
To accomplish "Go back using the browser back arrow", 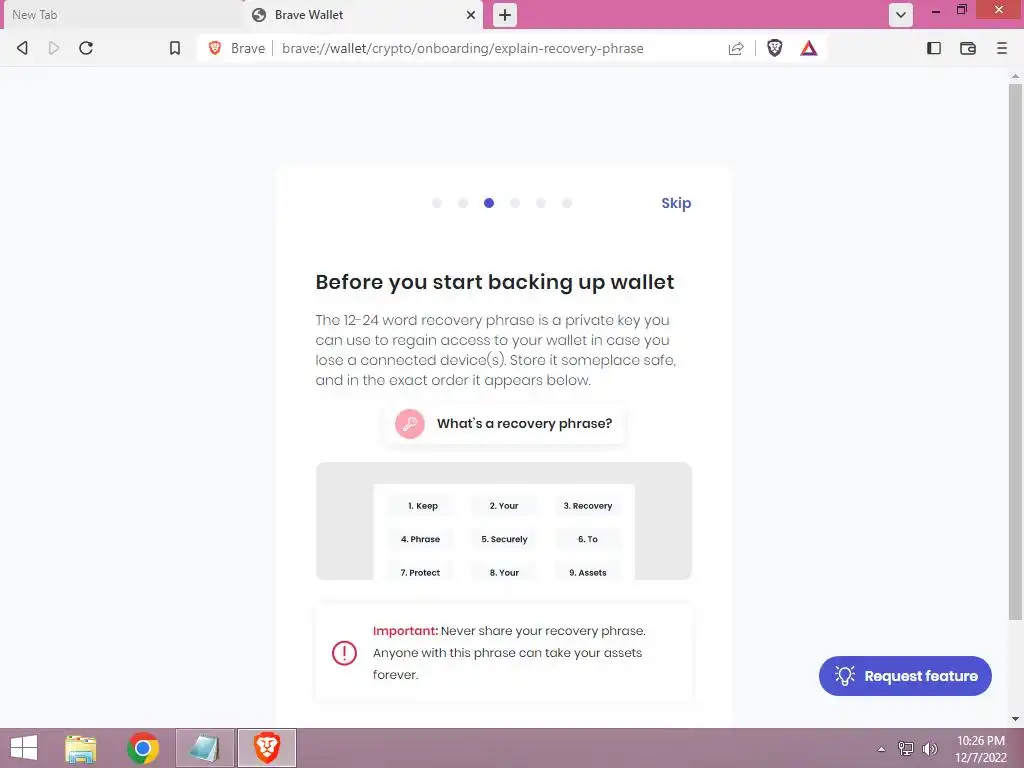I will tap(22, 48).
